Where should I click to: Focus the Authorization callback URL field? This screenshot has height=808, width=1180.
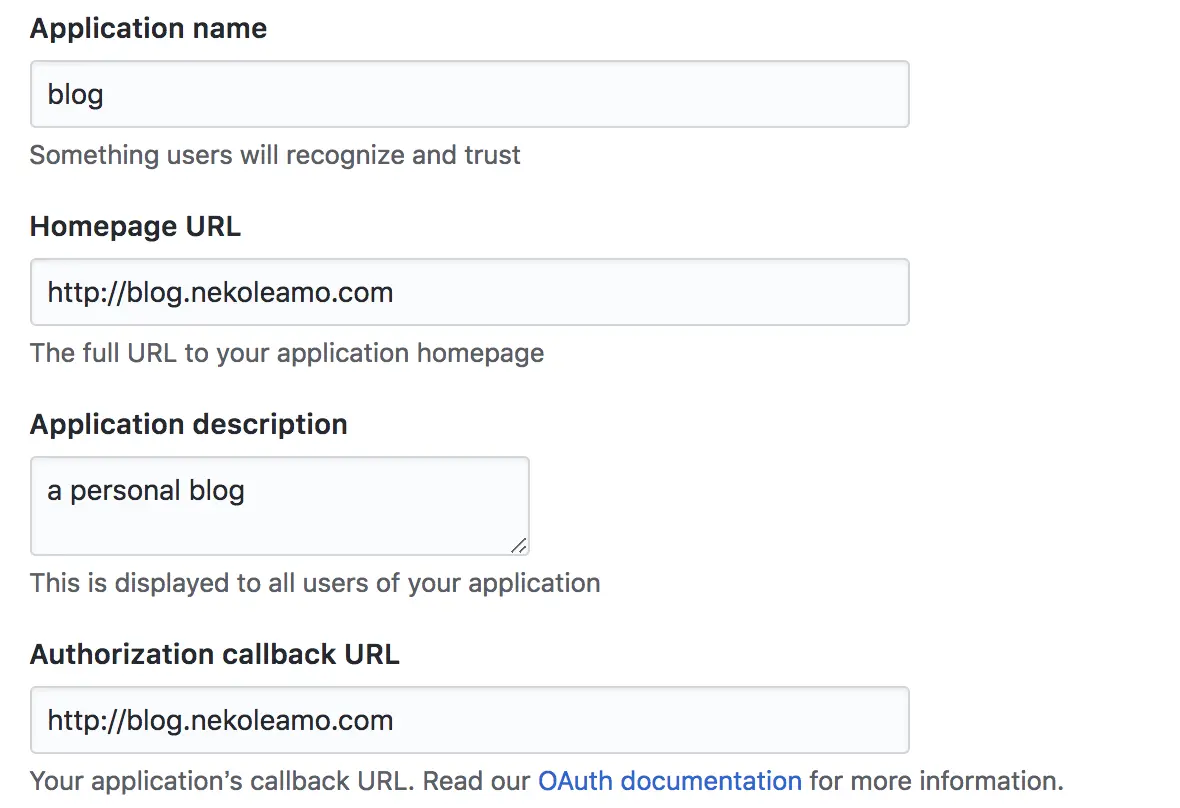[470, 720]
